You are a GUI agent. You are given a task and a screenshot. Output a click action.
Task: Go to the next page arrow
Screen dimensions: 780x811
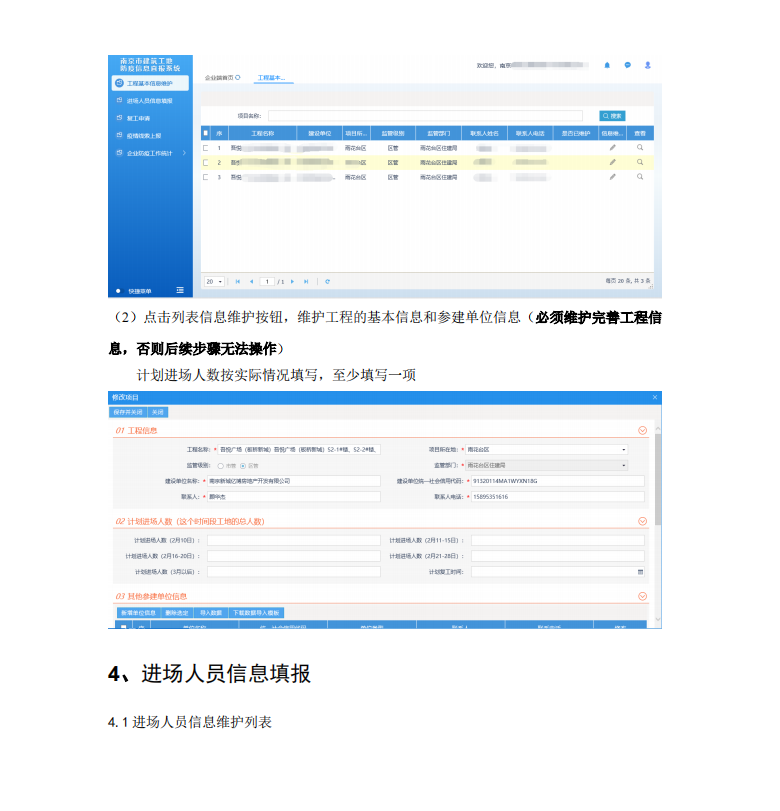pyautogui.click(x=292, y=282)
